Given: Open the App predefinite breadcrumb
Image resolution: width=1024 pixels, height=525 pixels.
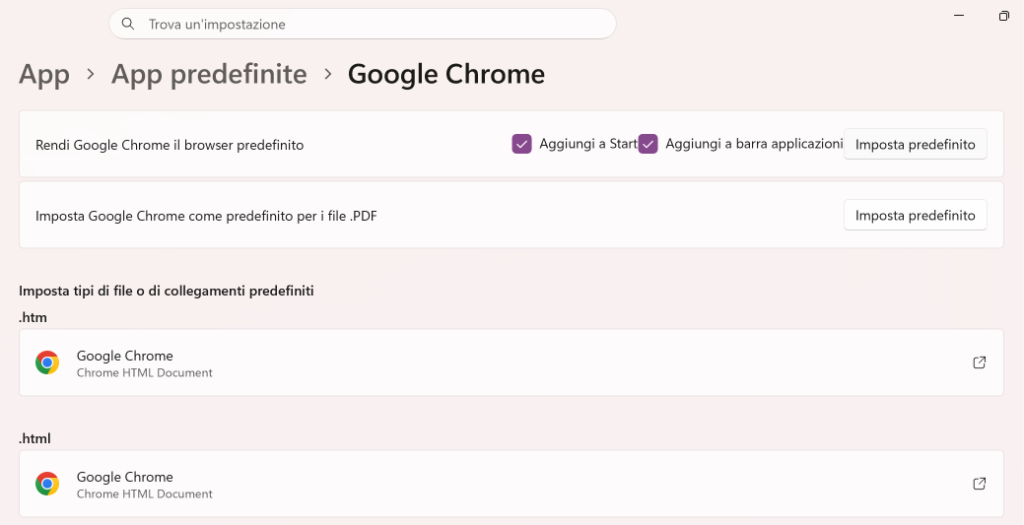Looking at the screenshot, I should coord(209,74).
